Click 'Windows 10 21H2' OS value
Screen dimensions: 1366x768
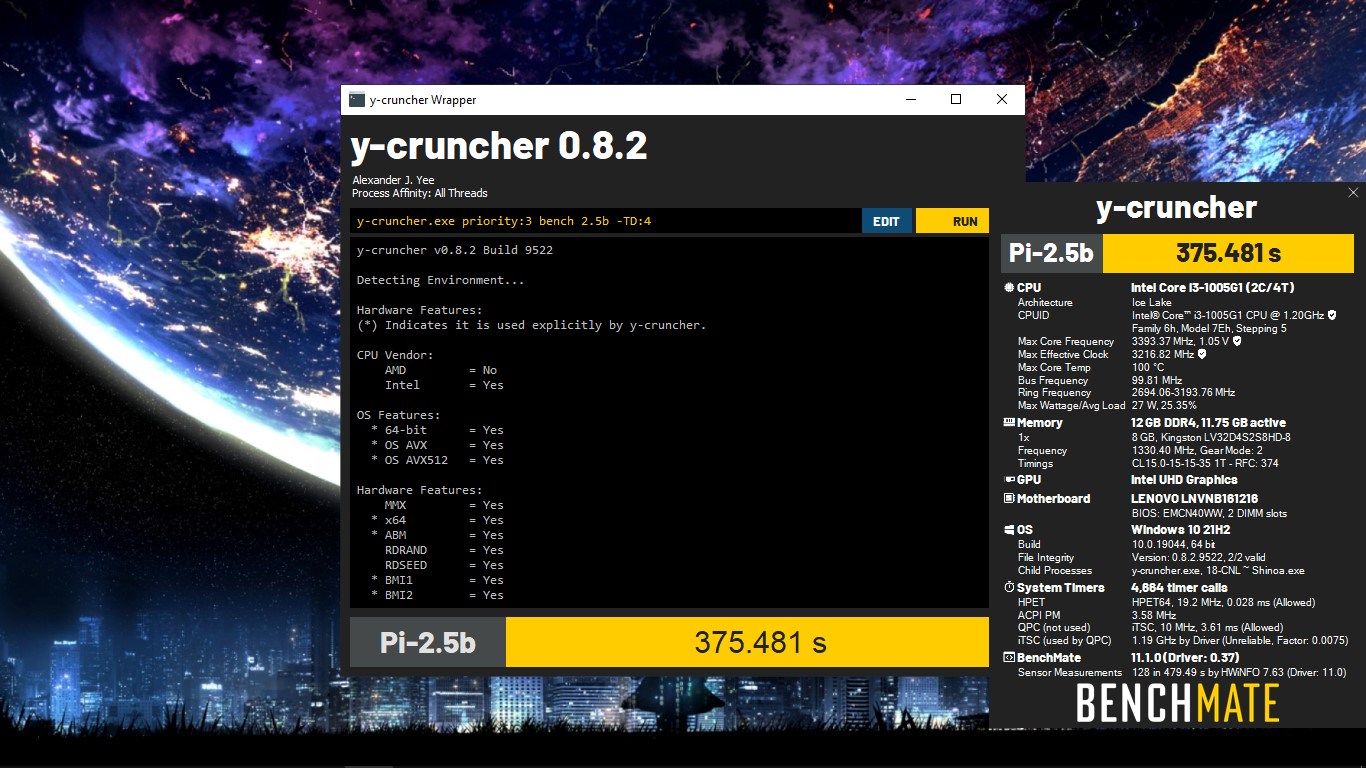(x=1180, y=530)
